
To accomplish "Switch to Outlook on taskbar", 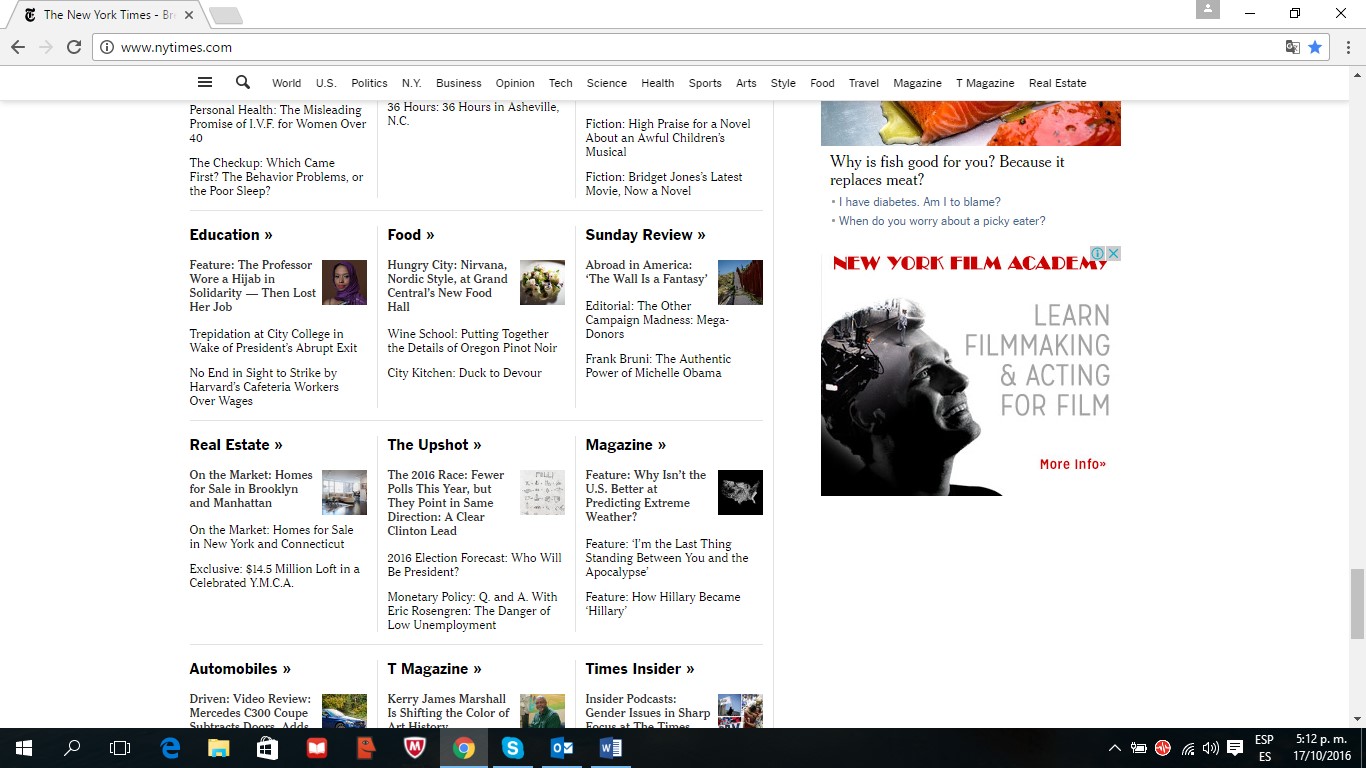I will 561,748.
